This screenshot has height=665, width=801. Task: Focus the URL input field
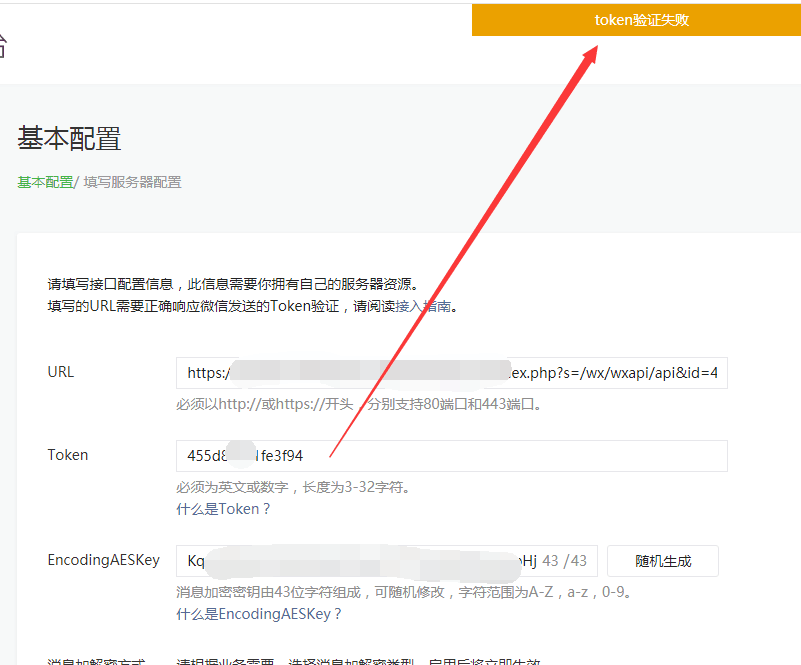pos(451,373)
